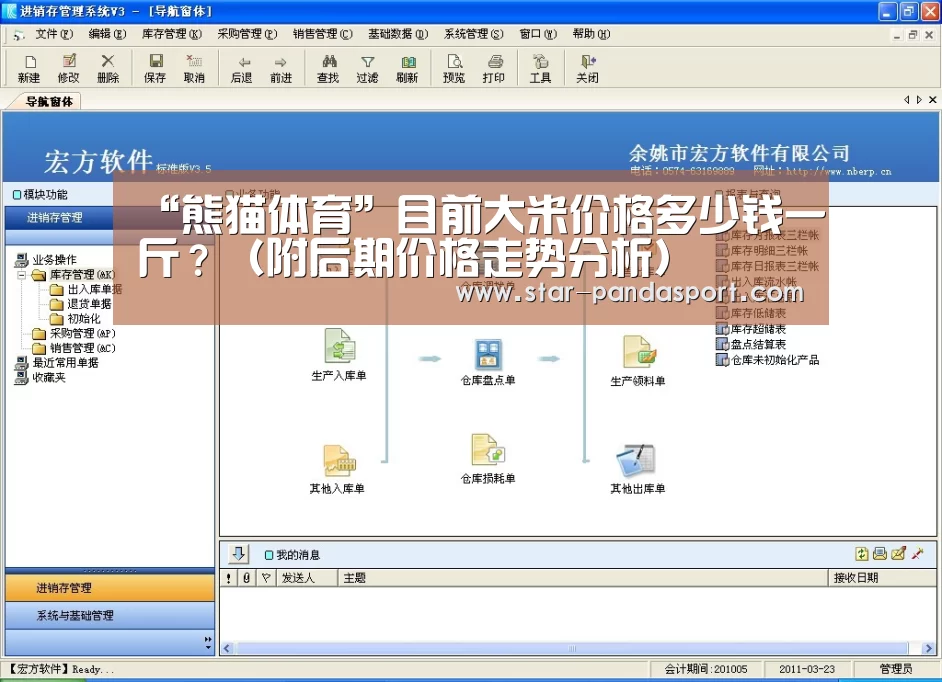Open the 其他出库单 workflow icon
The height and width of the screenshot is (682, 942).
pos(636,461)
